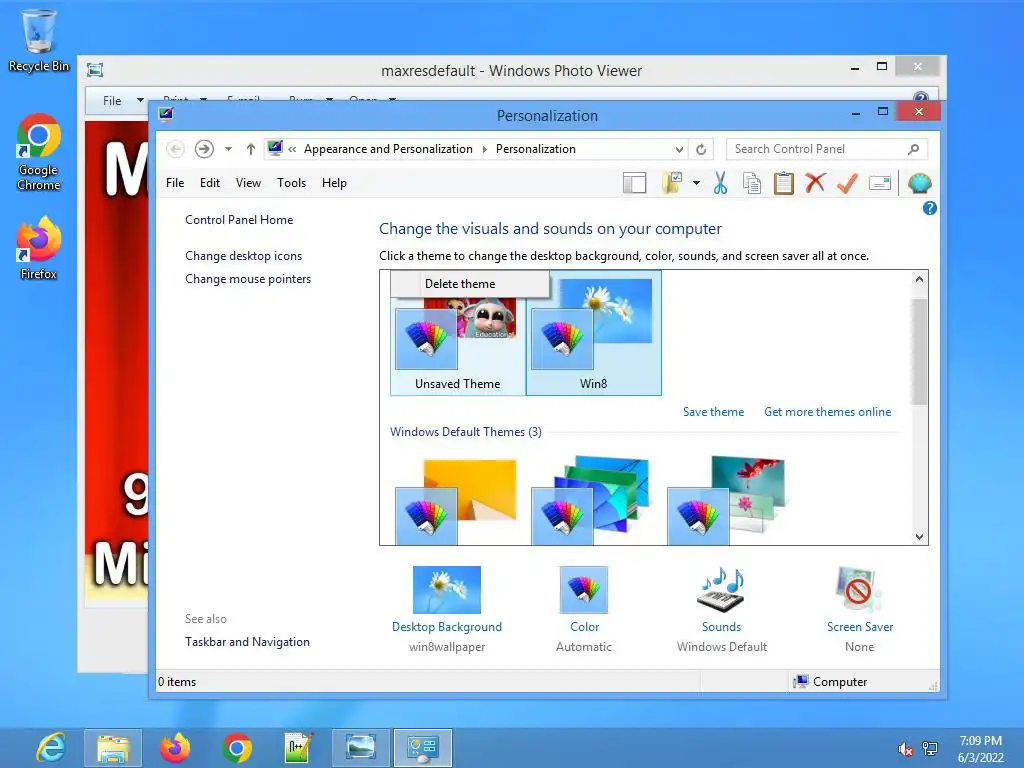Launch Internet Explorer from the taskbar
The image size is (1024, 768).
[x=50, y=748]
